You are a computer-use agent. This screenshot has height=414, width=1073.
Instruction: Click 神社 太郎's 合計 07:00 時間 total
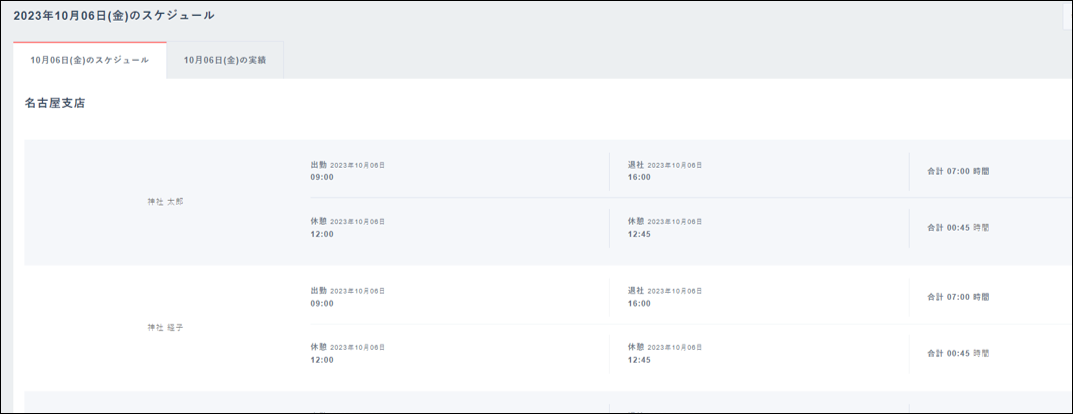click(x=958, y=171)
